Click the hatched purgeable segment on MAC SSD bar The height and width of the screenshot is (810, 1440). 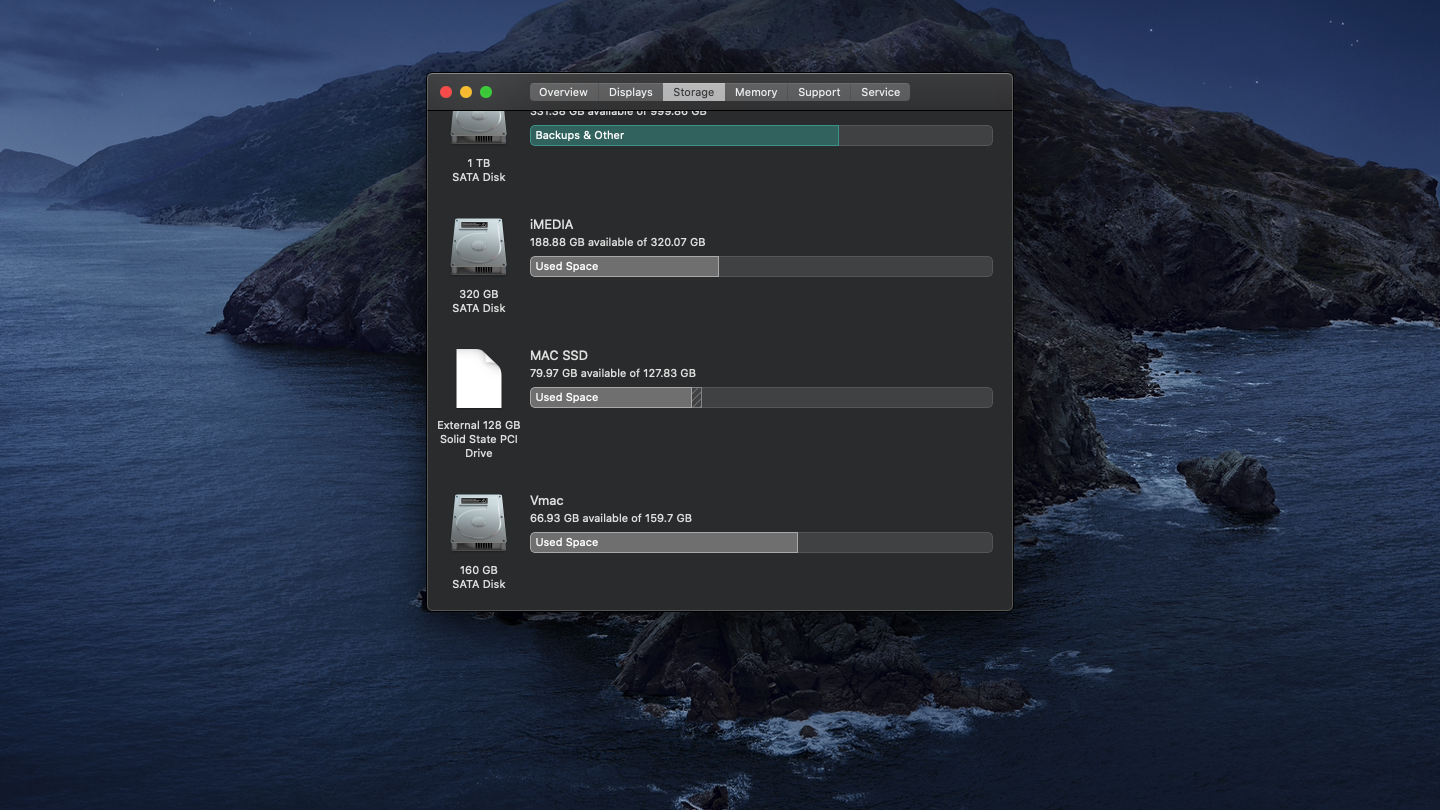tap(697, 397)
